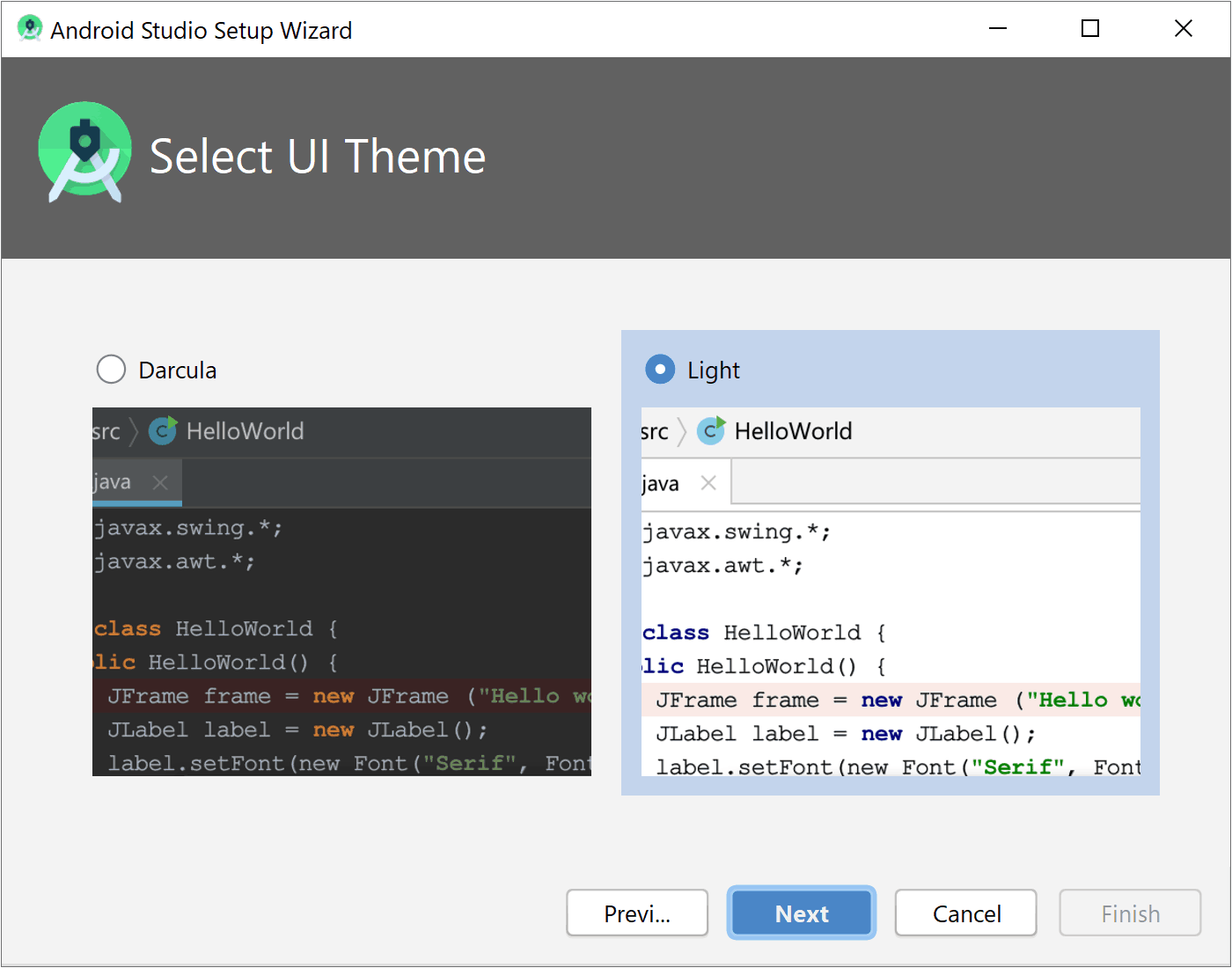
Task: Select the Darcula theme radio button
Action: (111, 370)
